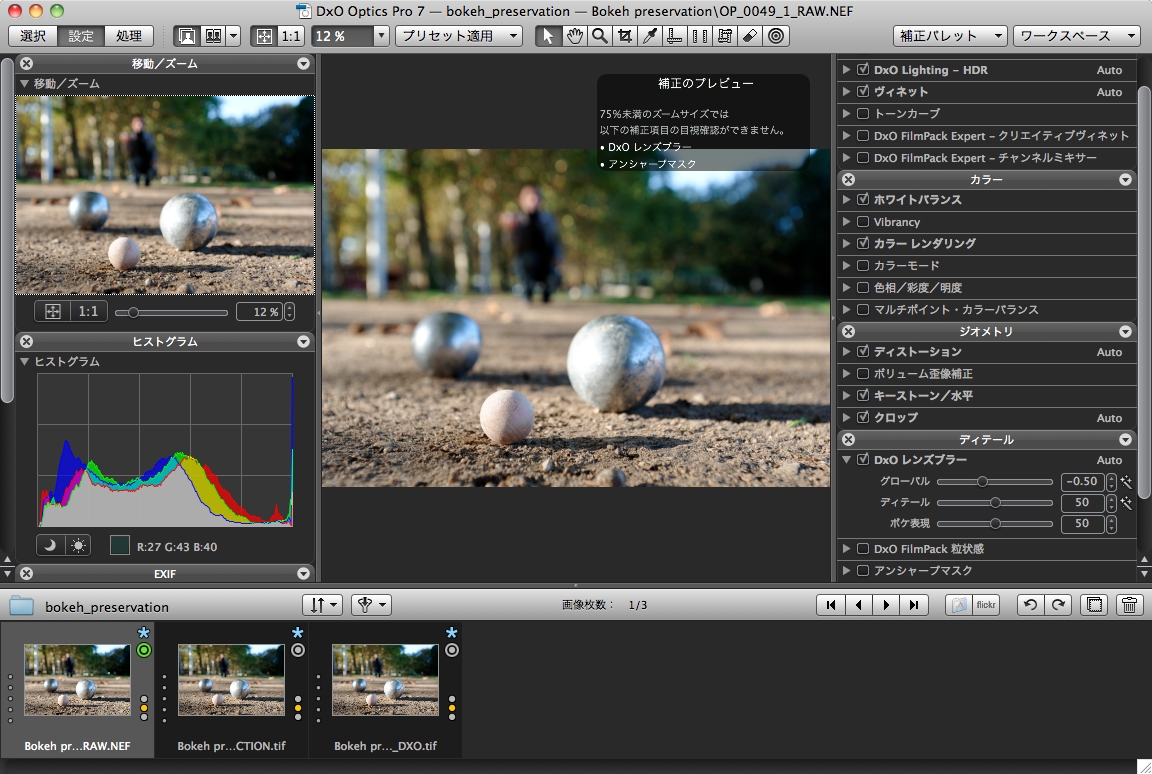Click the trash icon to delete image

pos(1128,605)
